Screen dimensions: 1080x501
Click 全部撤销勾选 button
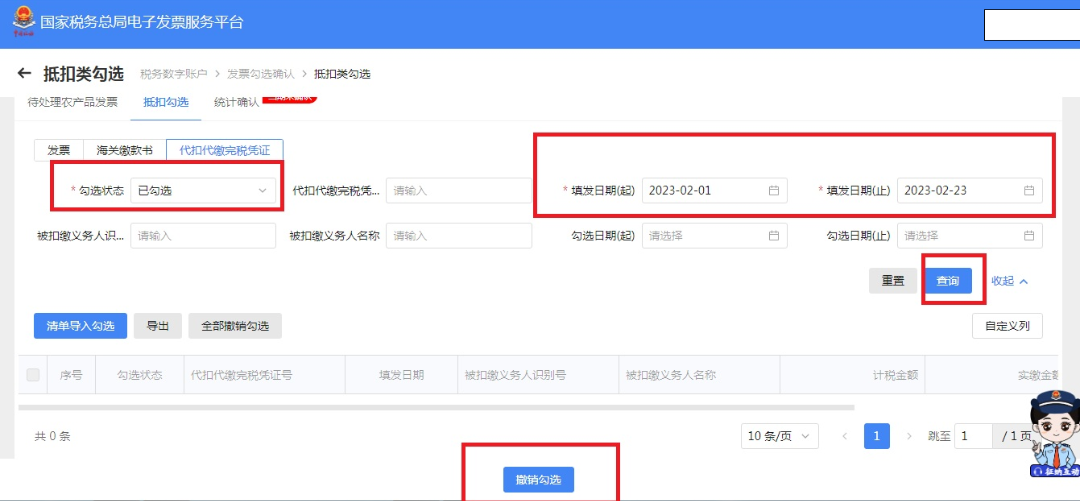click(x=235, y=326)
